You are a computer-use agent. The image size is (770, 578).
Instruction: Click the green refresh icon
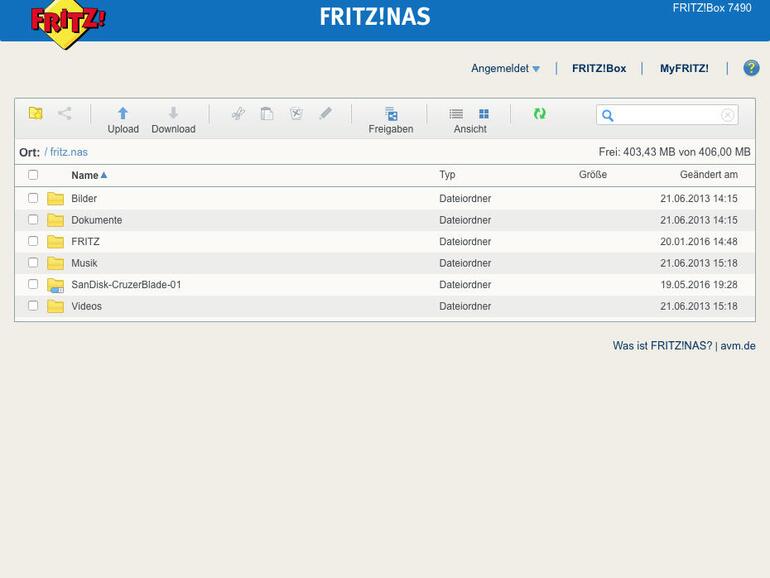tap(540, 114)
